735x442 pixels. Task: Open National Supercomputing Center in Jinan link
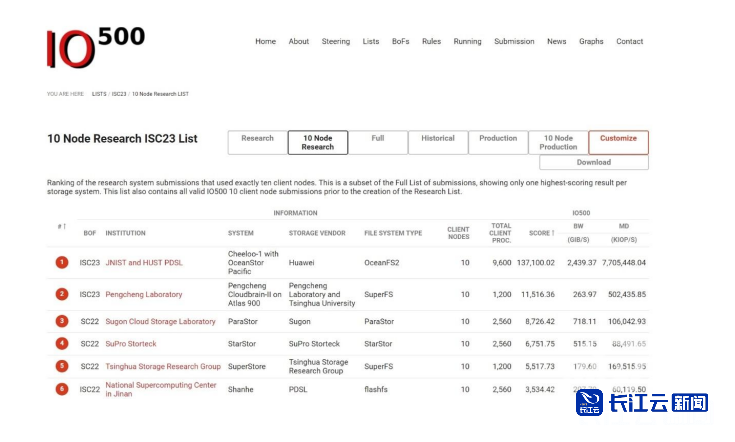pyautogui.click(x=161, y=389)
